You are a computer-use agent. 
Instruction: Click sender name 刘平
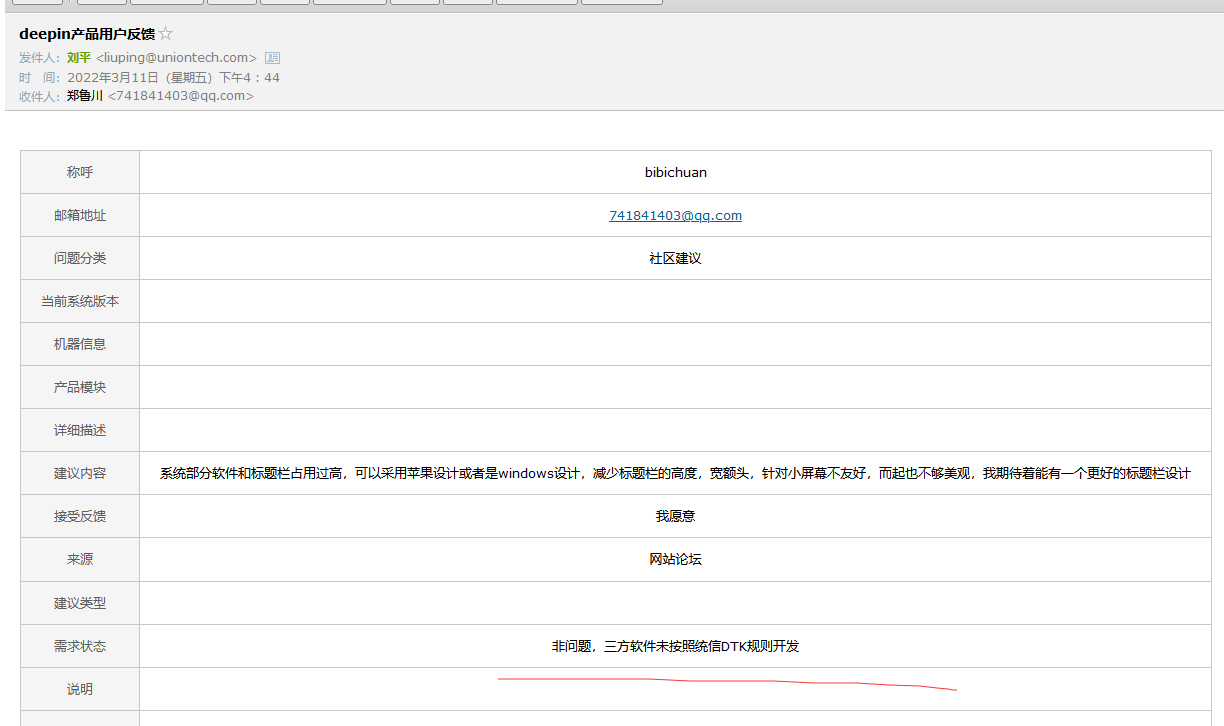(x=79, y=57)
